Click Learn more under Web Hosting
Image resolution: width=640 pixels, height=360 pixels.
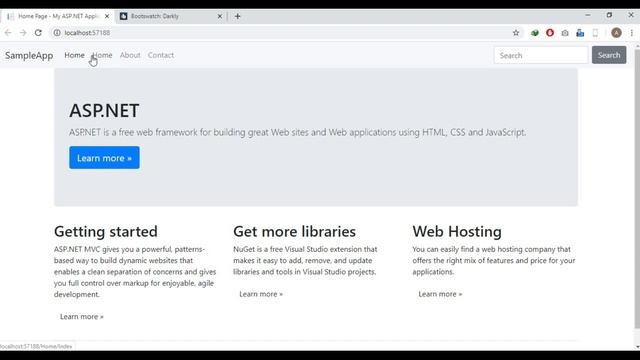[440, 294]
